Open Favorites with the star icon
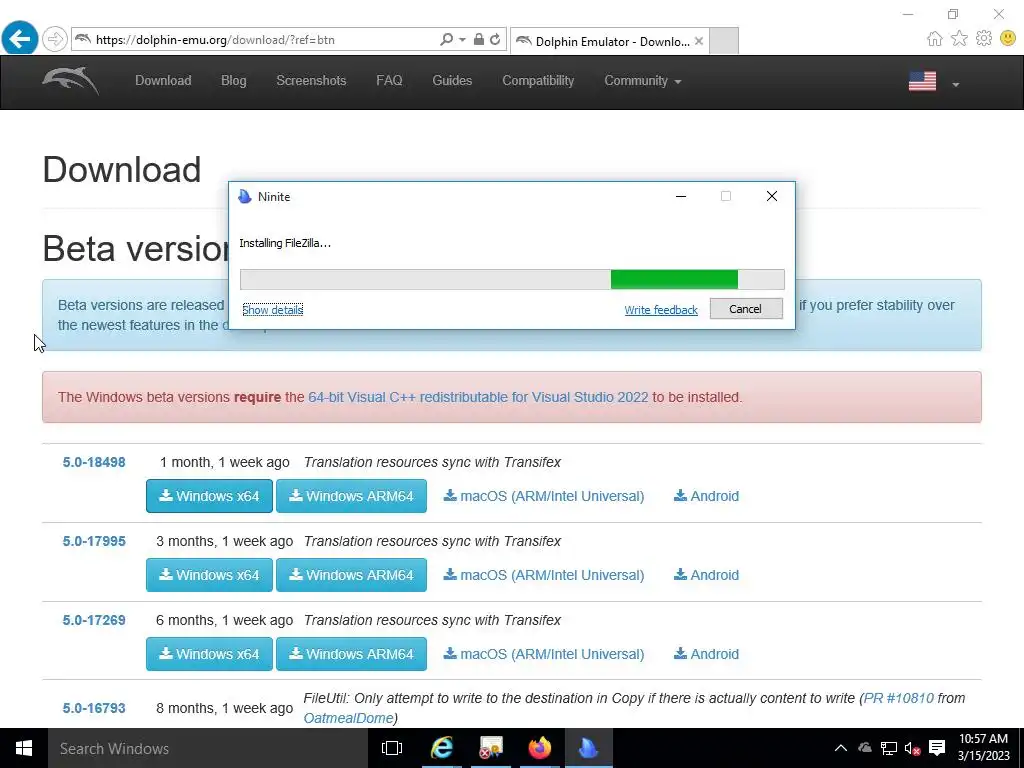The image size is (1024, 768). pyautogui.click(x=959, y=39)
